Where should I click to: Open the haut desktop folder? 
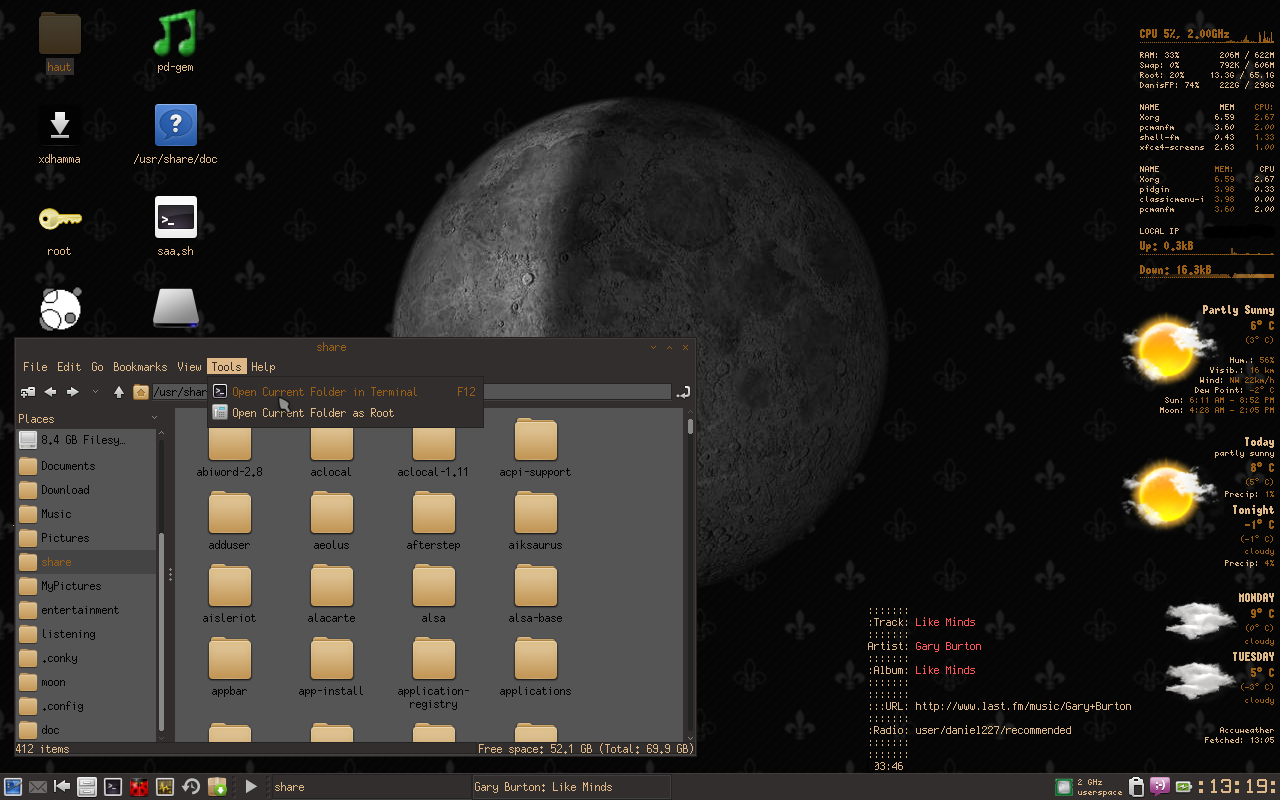[x=59, y=43]
